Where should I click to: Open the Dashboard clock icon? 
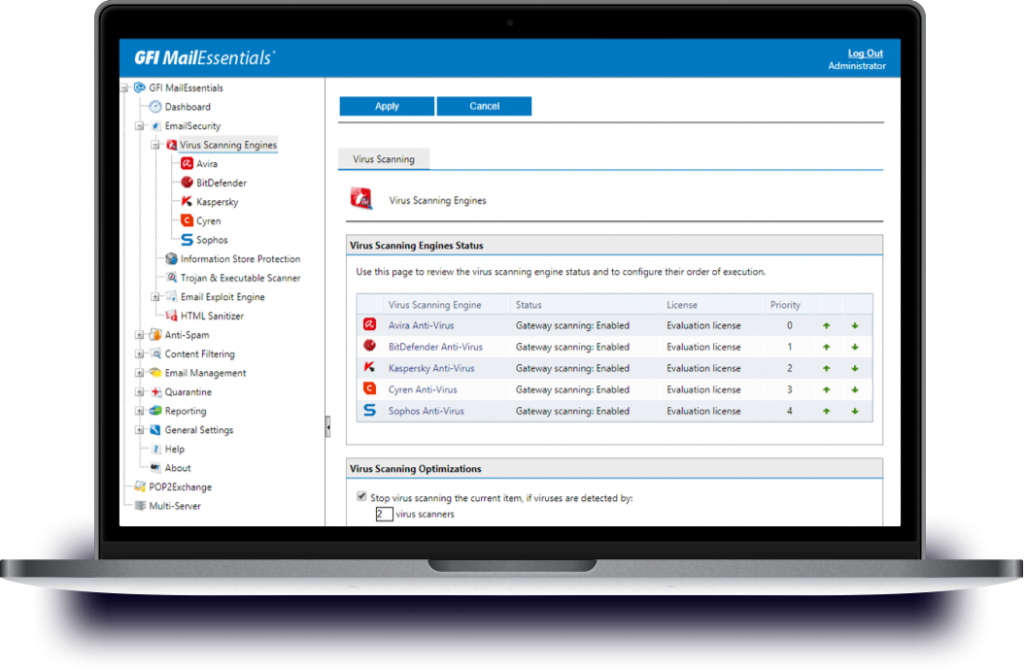(154, 107)
